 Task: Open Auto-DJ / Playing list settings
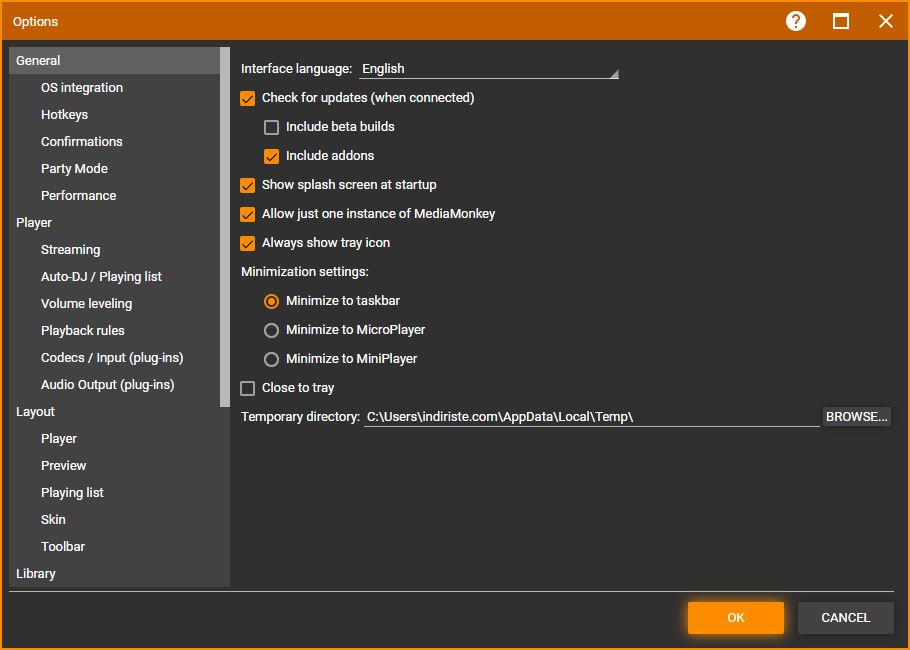tap(102, 276)
